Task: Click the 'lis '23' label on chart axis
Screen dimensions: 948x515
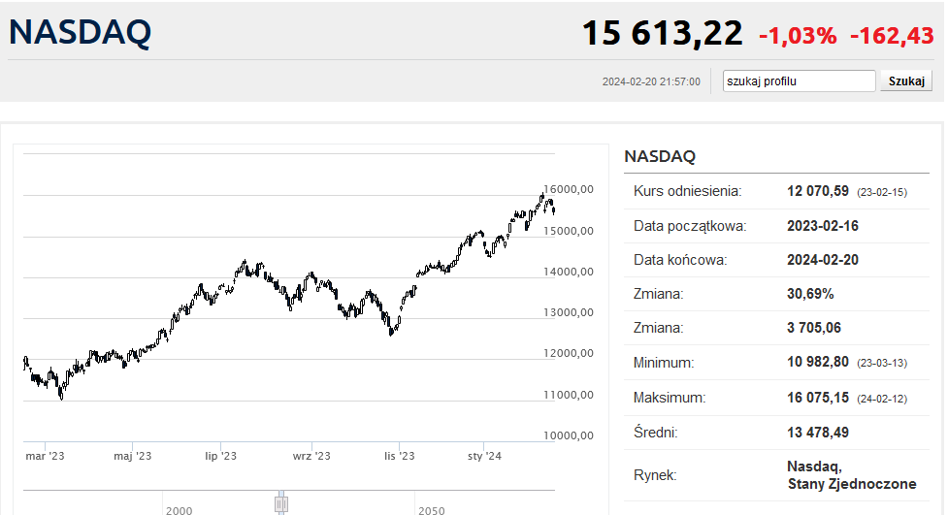Action: click(x=399, y=456)
